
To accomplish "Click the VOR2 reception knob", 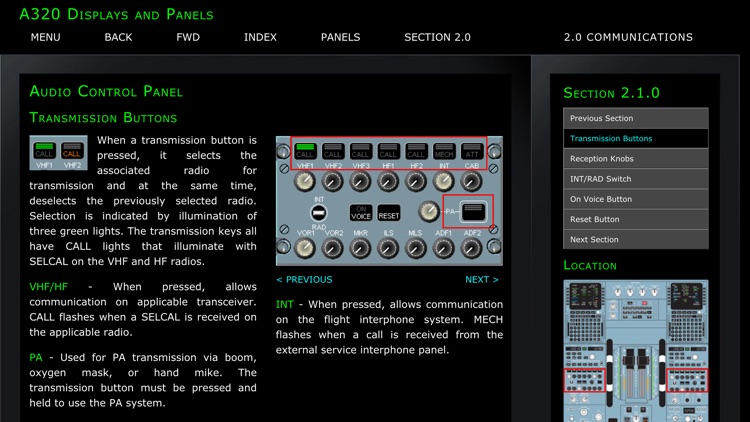I will coord(332,248).
